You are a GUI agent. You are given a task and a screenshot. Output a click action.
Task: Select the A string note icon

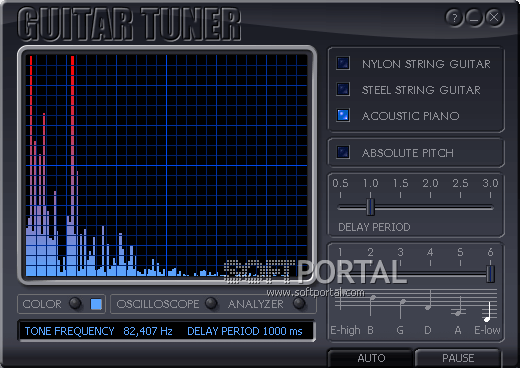click(459, 306)
